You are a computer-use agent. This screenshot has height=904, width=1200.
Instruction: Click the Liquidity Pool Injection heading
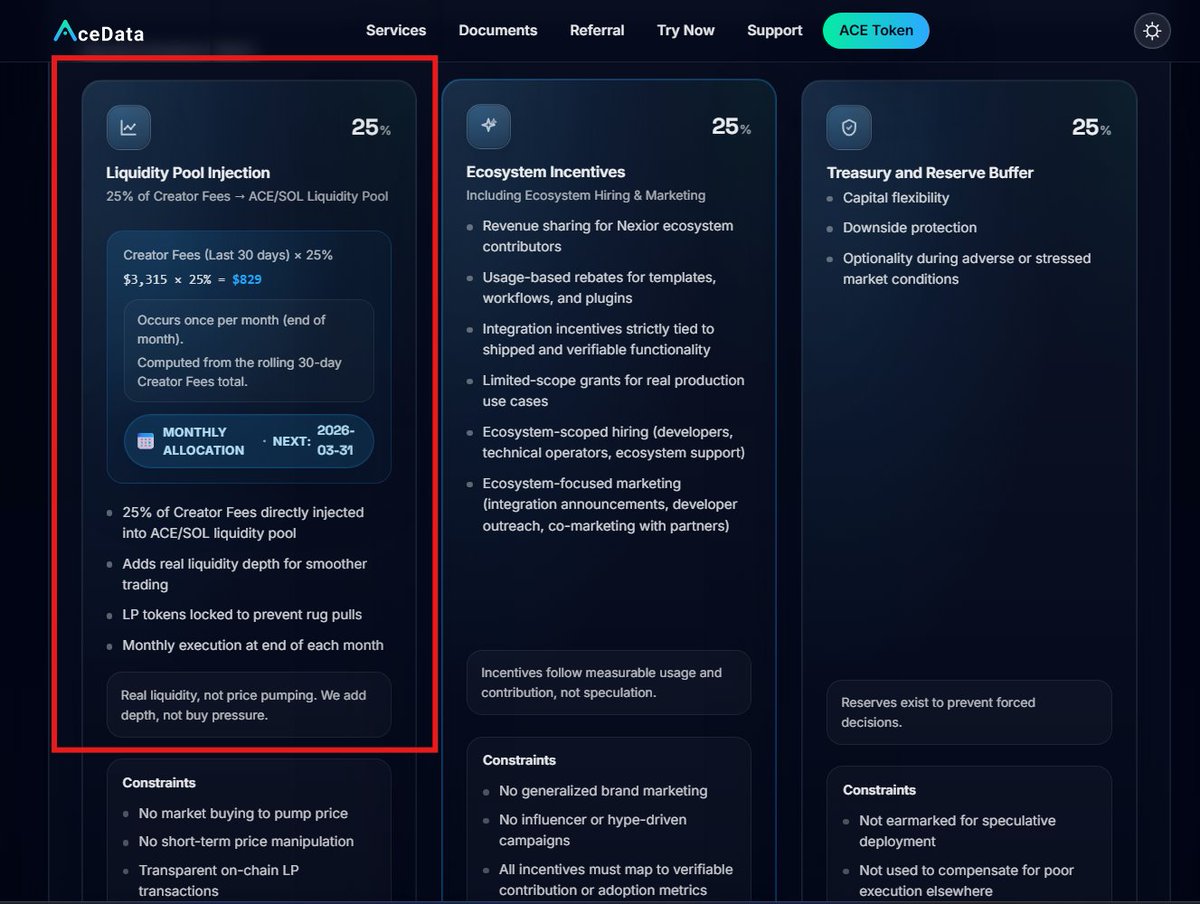188,172
